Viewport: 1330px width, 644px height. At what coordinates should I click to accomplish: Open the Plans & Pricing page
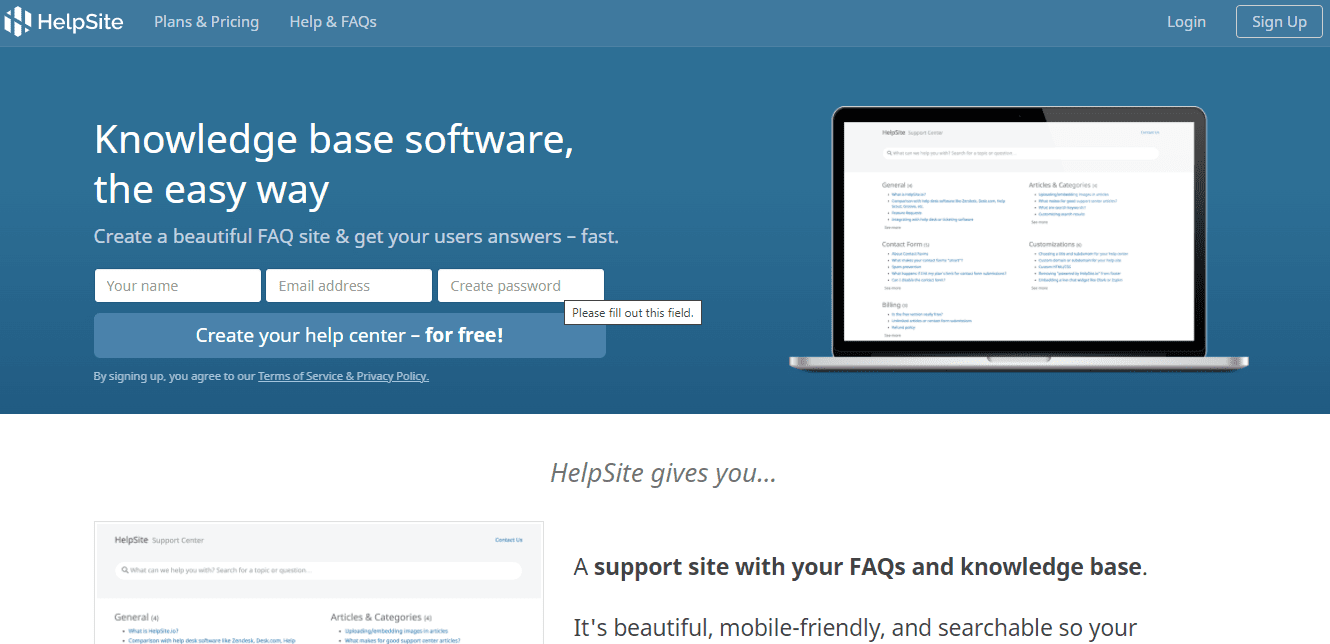pyautogui.click(x=206, y=22)
